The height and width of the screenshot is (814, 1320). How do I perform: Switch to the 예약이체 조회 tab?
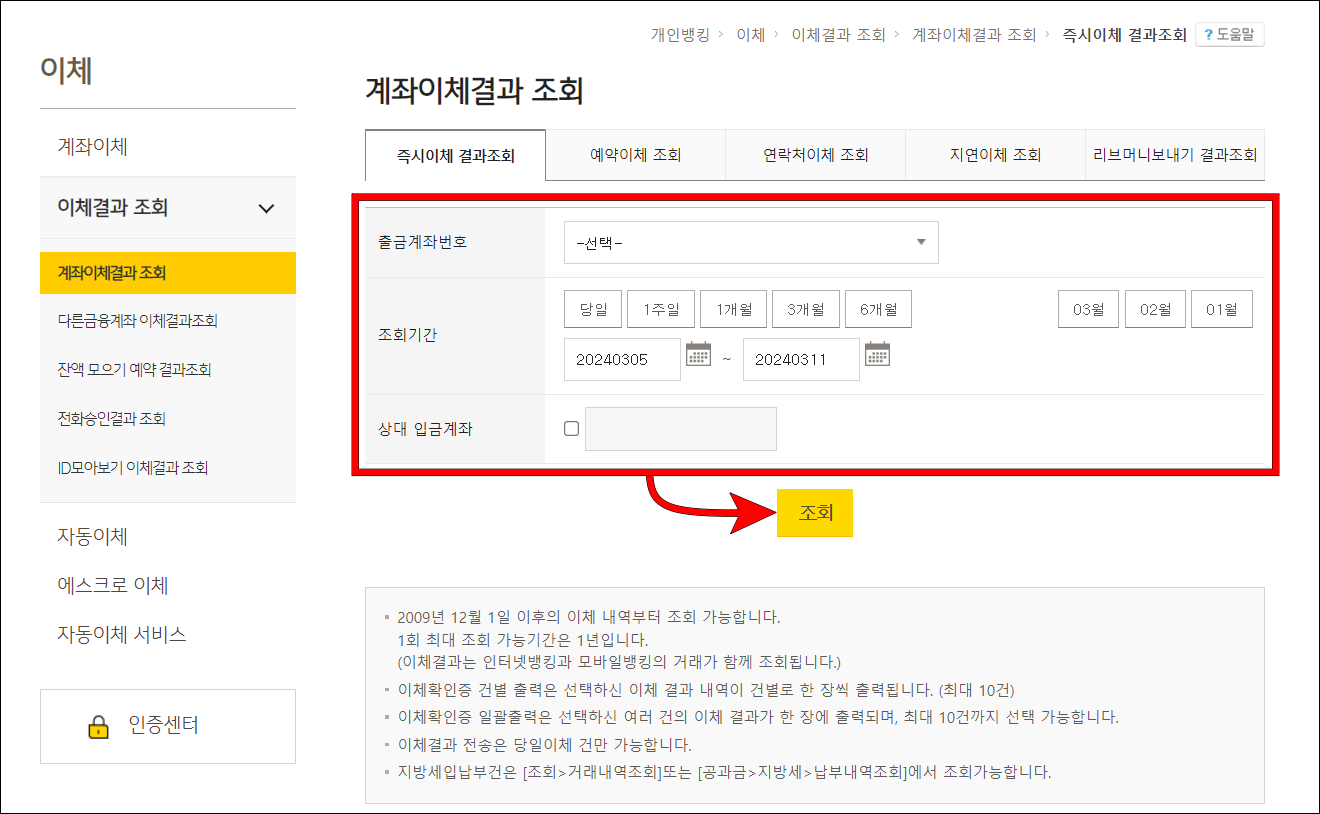pos(636,155)
